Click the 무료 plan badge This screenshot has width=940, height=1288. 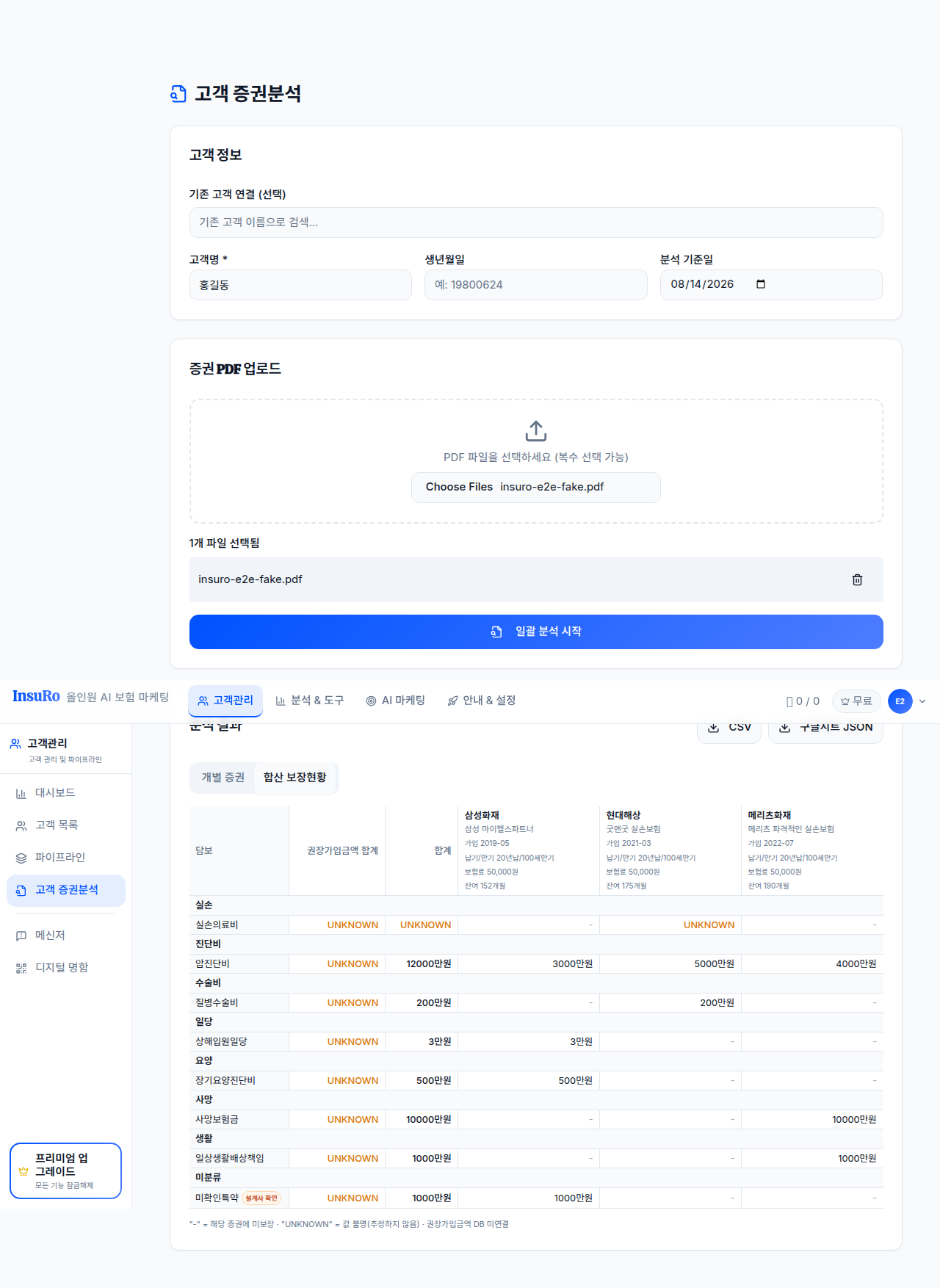[x=856, y=701]
